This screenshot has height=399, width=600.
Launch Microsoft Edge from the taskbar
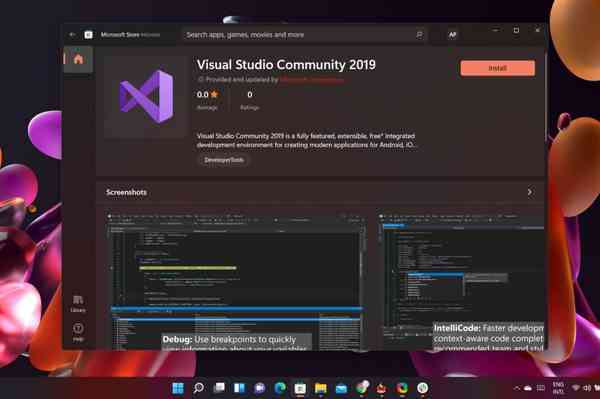(x=280, y=388)
